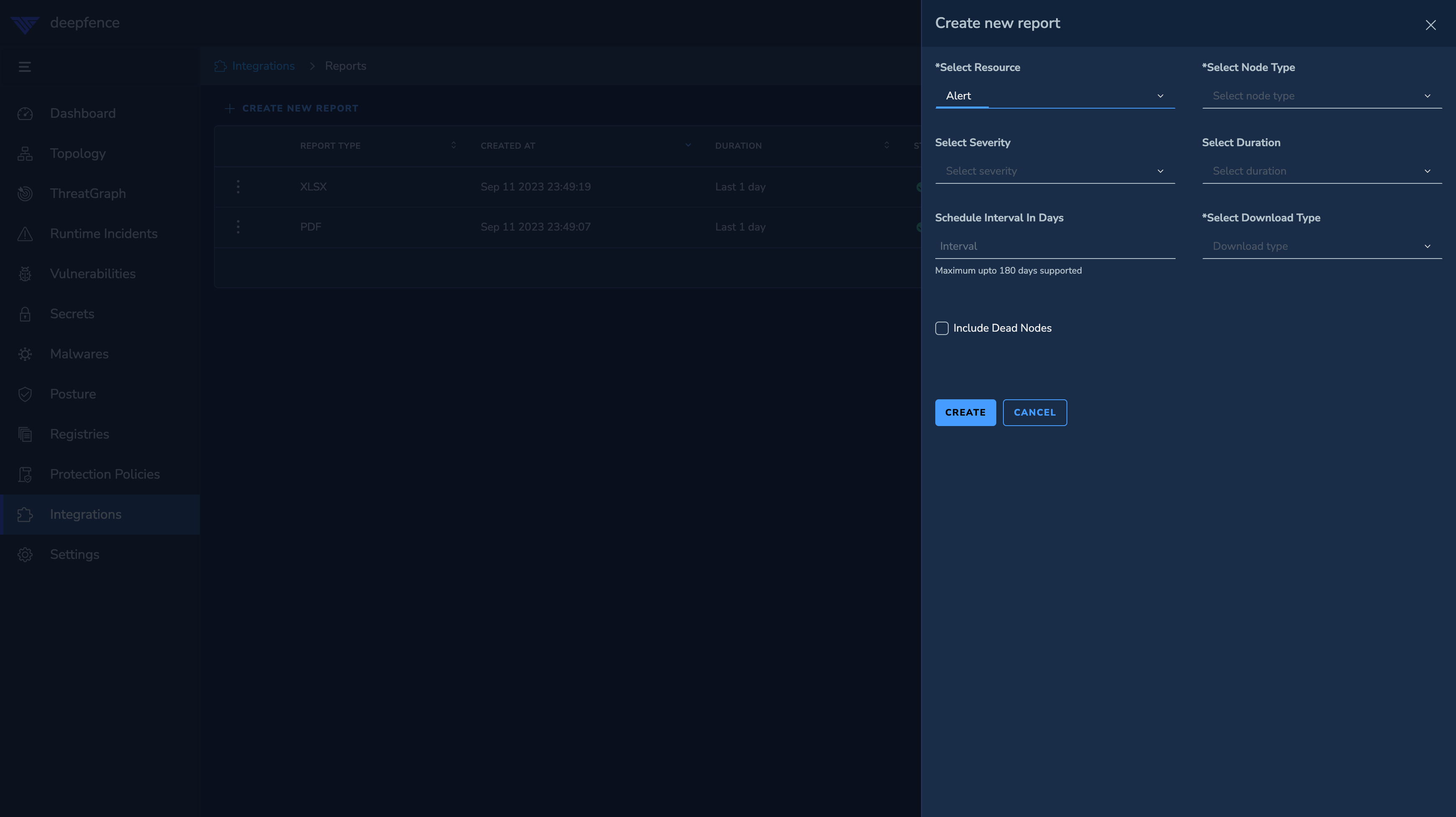The height and width of the screenshot is (817, 1456).
Task: Click the Protection Policies document icon
Action: 25,474
